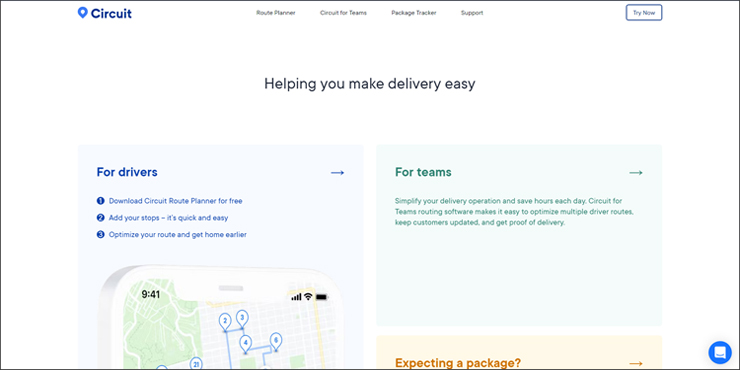Click the green arrow beside For teams
This screenshot has height=370, width=740.
[x=636, y=173]
